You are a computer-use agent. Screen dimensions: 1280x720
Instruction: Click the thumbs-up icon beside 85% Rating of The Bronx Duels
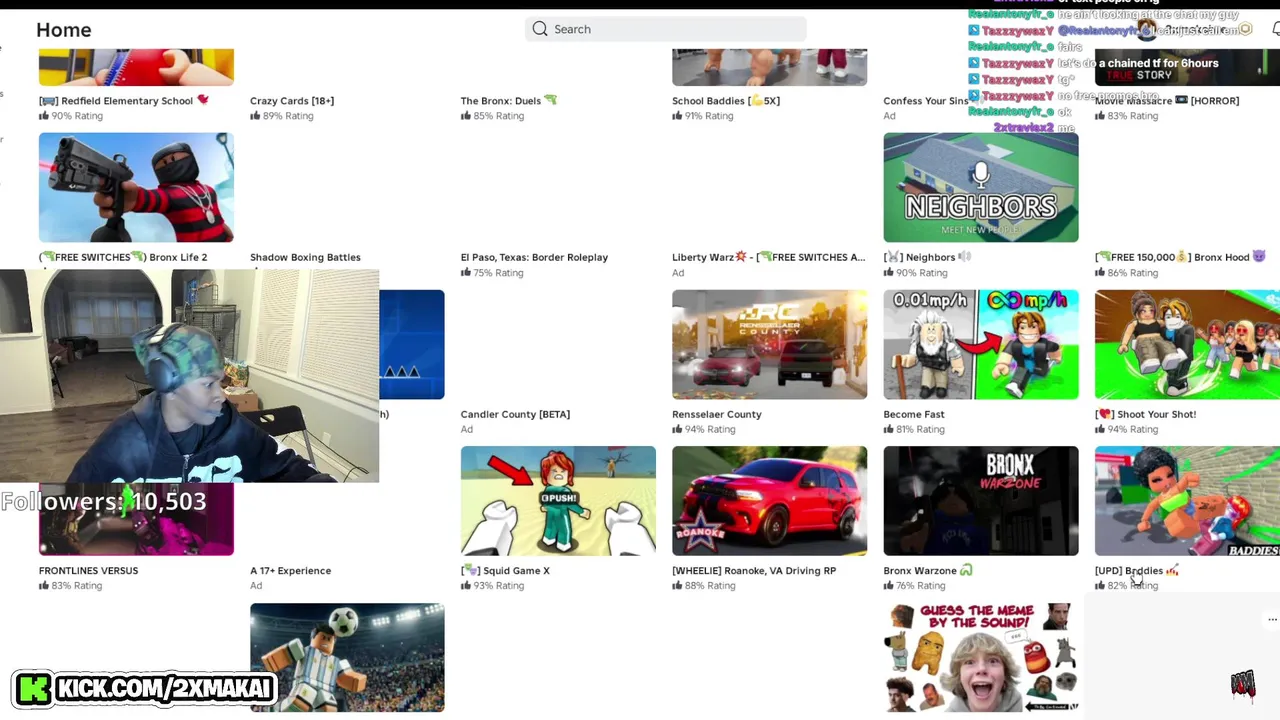point(466,115)
